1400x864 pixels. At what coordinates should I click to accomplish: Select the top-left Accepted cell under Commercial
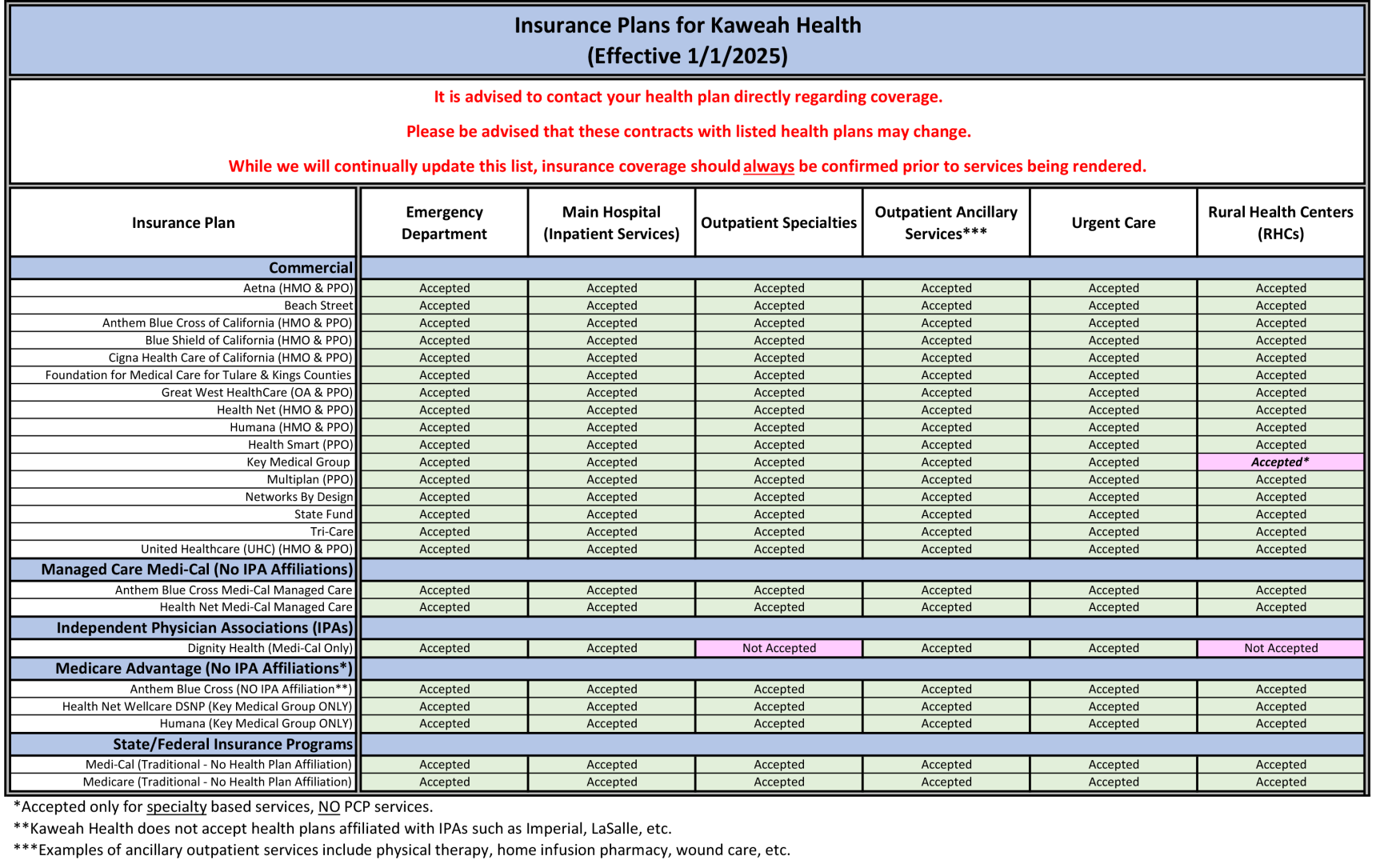click(x=445, y=288)
